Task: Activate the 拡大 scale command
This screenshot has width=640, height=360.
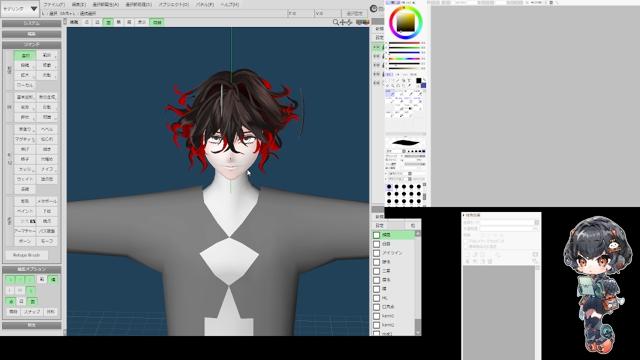Action: pyautogui.click(x=25, y=75)
